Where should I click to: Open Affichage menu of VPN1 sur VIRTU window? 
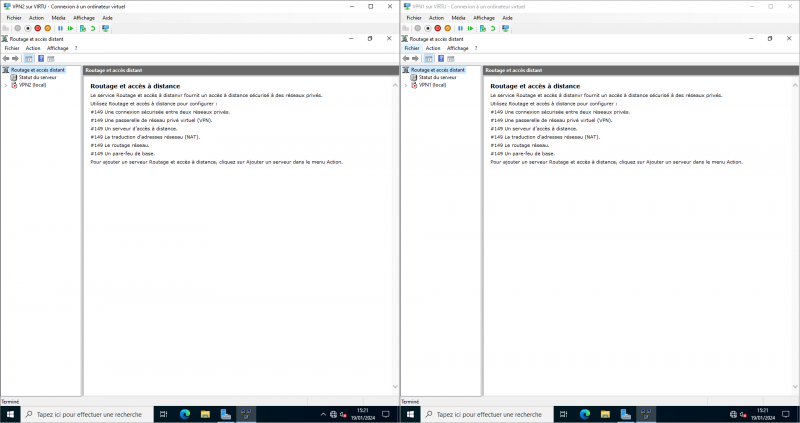coord(484,18)
